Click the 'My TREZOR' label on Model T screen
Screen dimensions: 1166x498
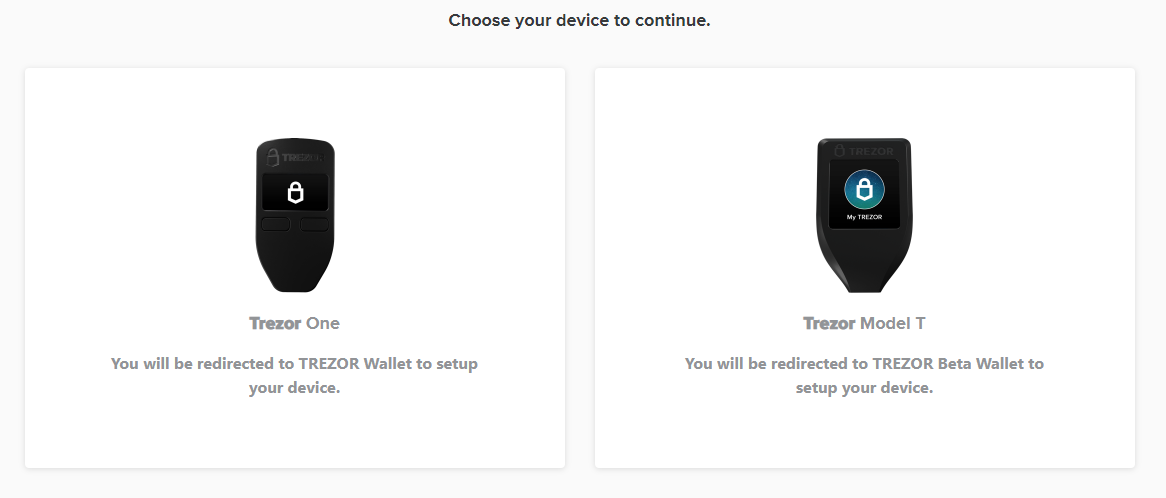[x=864, y=218]
